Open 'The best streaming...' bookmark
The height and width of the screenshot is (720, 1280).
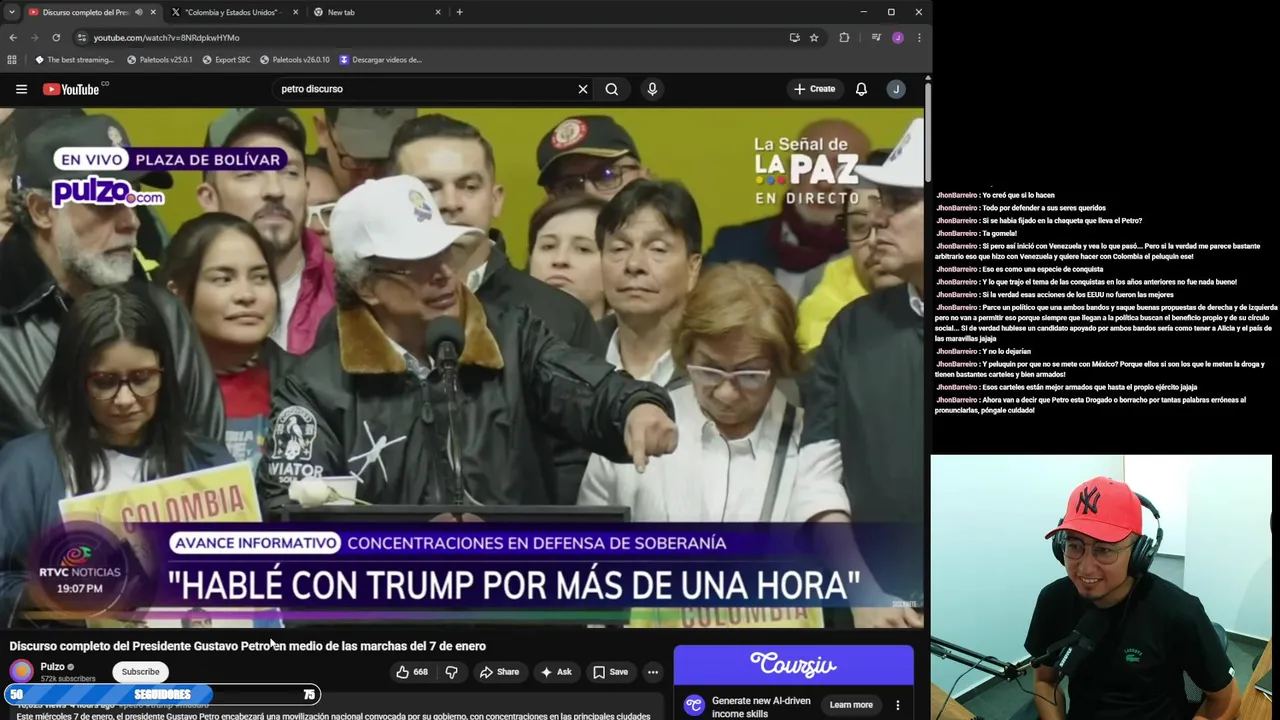click(x=74, y=59)
